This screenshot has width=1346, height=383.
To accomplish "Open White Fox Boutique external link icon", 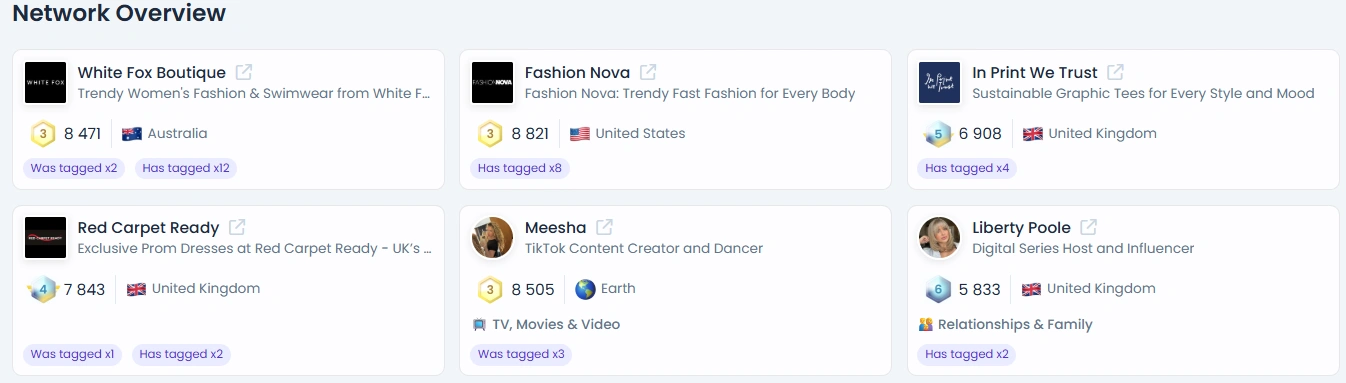I will pyautogui.click(x=244, y=72).
